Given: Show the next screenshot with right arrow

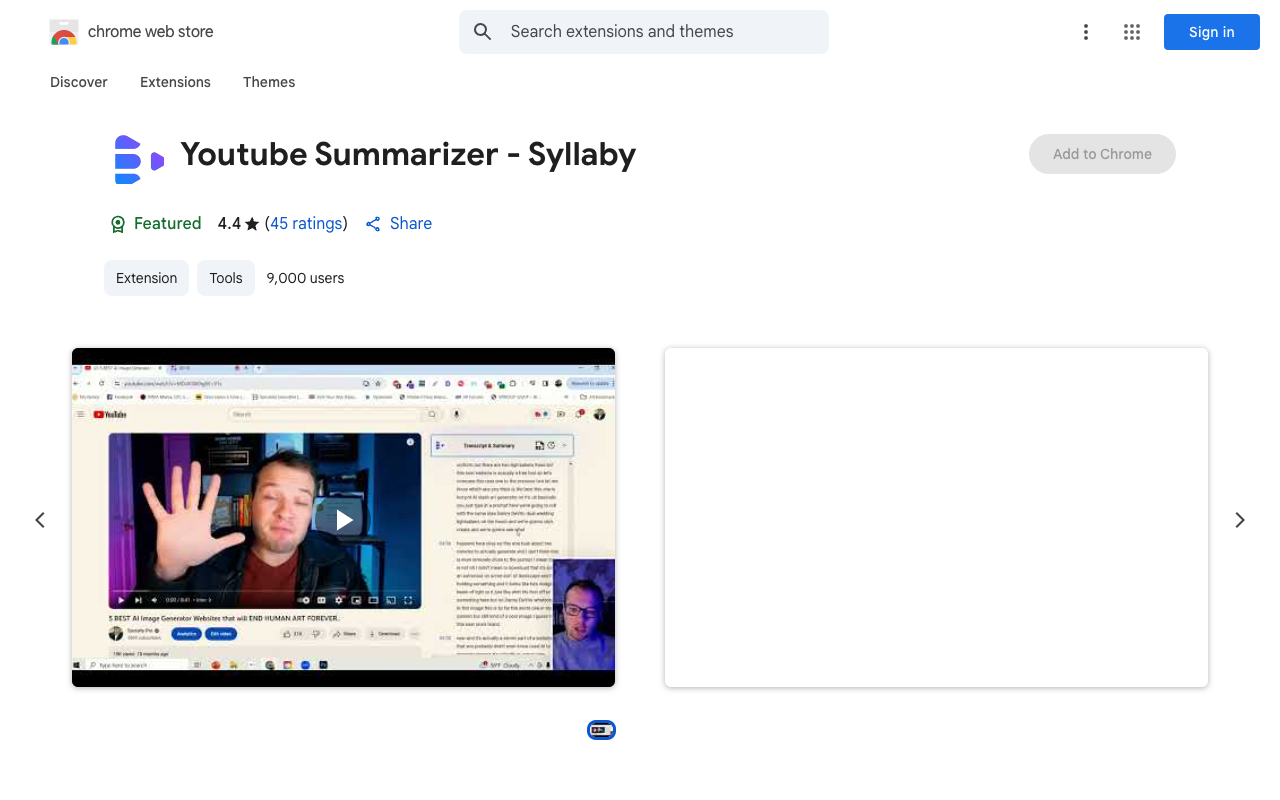Looking at the screenshot, I should click(1240, 520).
